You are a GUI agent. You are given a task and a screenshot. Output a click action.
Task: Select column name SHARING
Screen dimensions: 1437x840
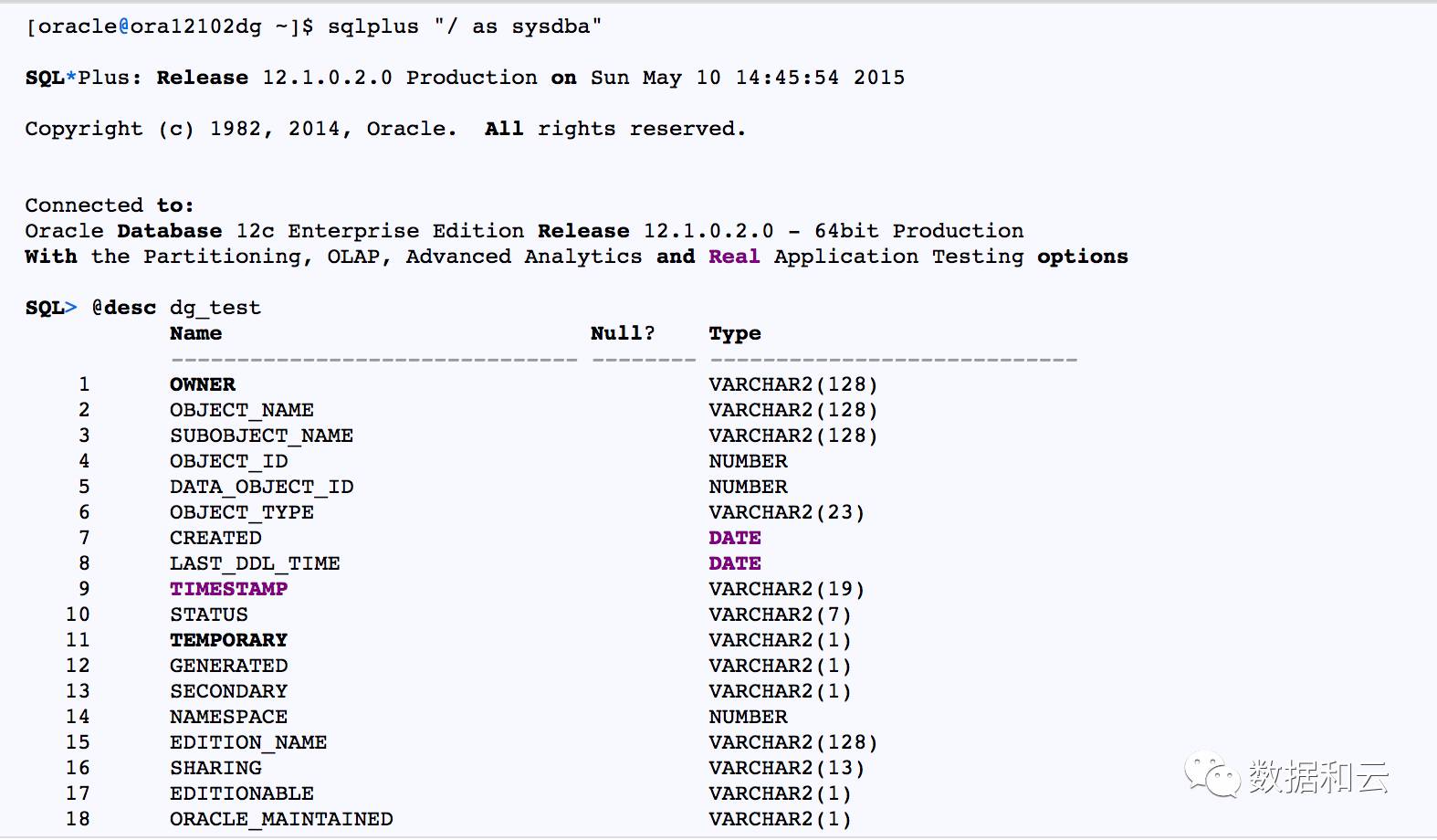[215, 768]
